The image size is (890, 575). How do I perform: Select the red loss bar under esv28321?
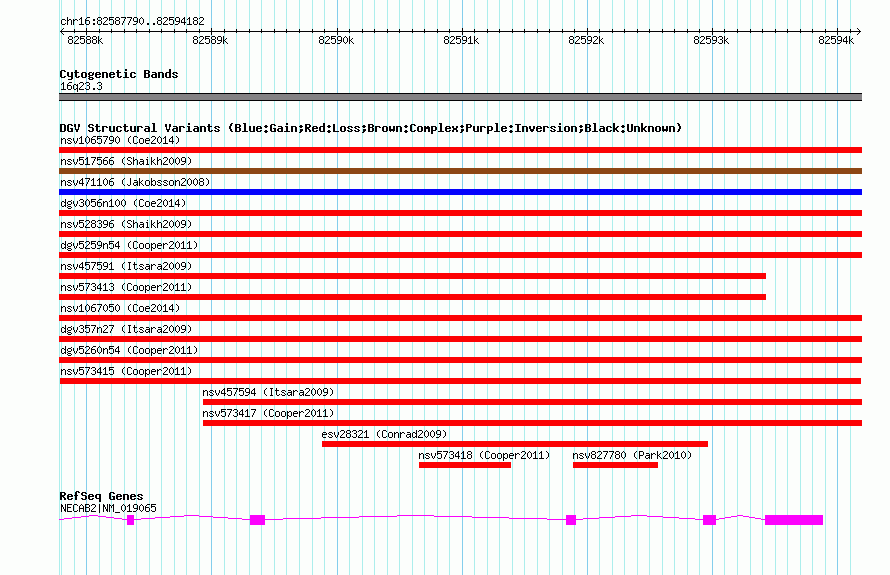coord(515,444)
